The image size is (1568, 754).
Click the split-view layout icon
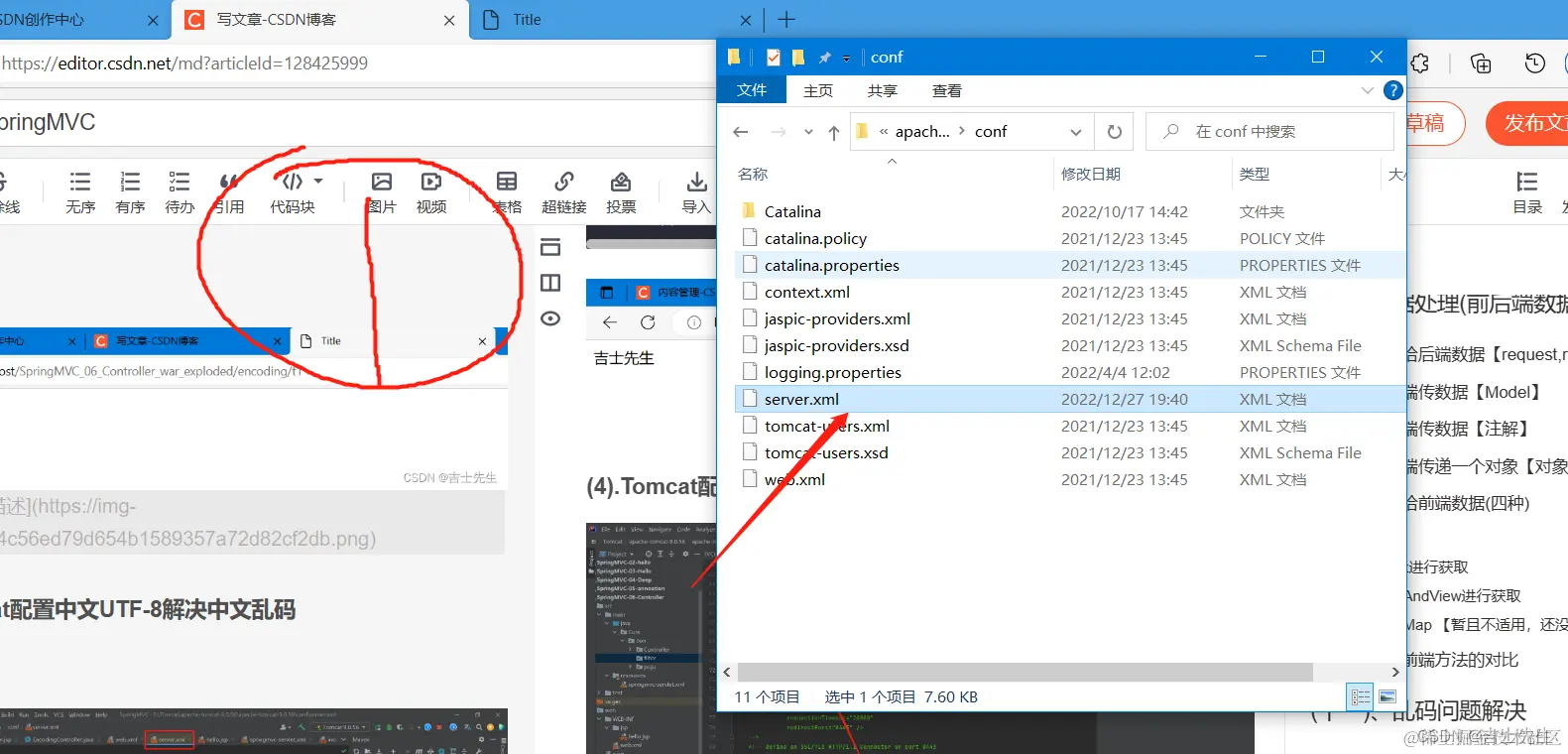point(550,283)
